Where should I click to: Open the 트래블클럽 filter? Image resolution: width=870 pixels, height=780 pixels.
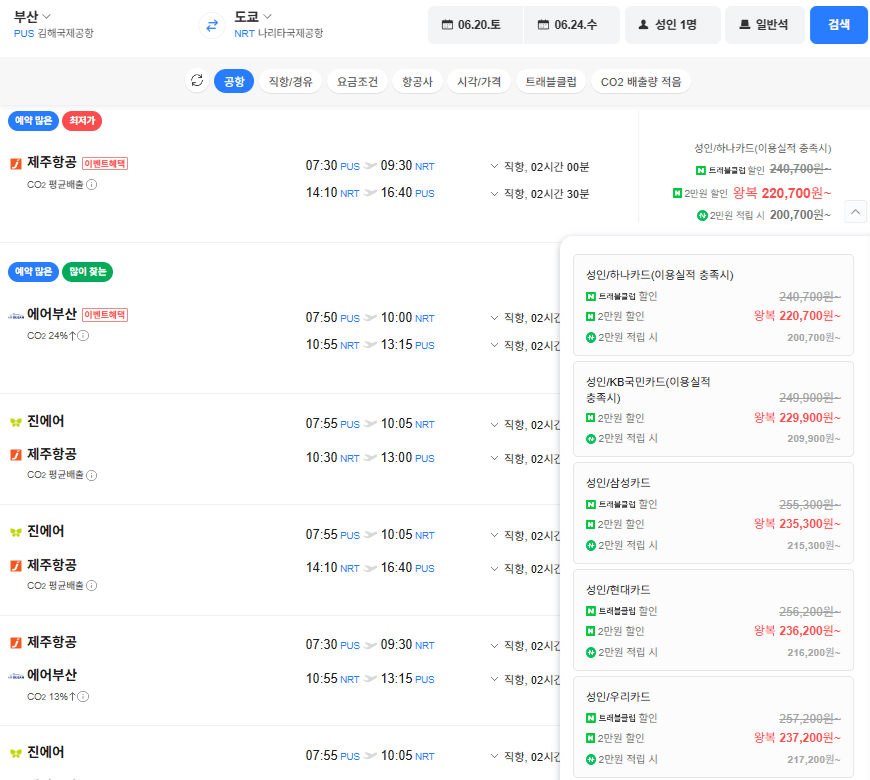pyautogui.click(x=551, y=82)
